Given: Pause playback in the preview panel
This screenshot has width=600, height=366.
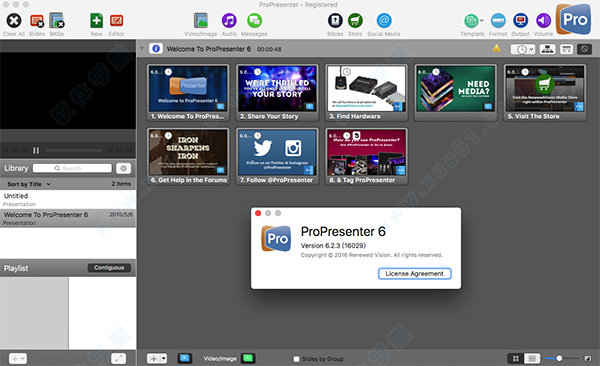Looking at the screenshot, I should (36, 150).
